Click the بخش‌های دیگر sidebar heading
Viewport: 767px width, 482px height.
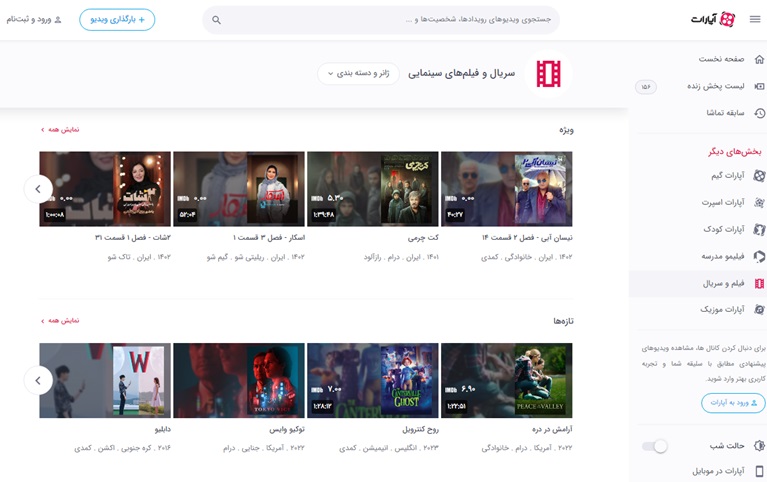pos(734,152)
